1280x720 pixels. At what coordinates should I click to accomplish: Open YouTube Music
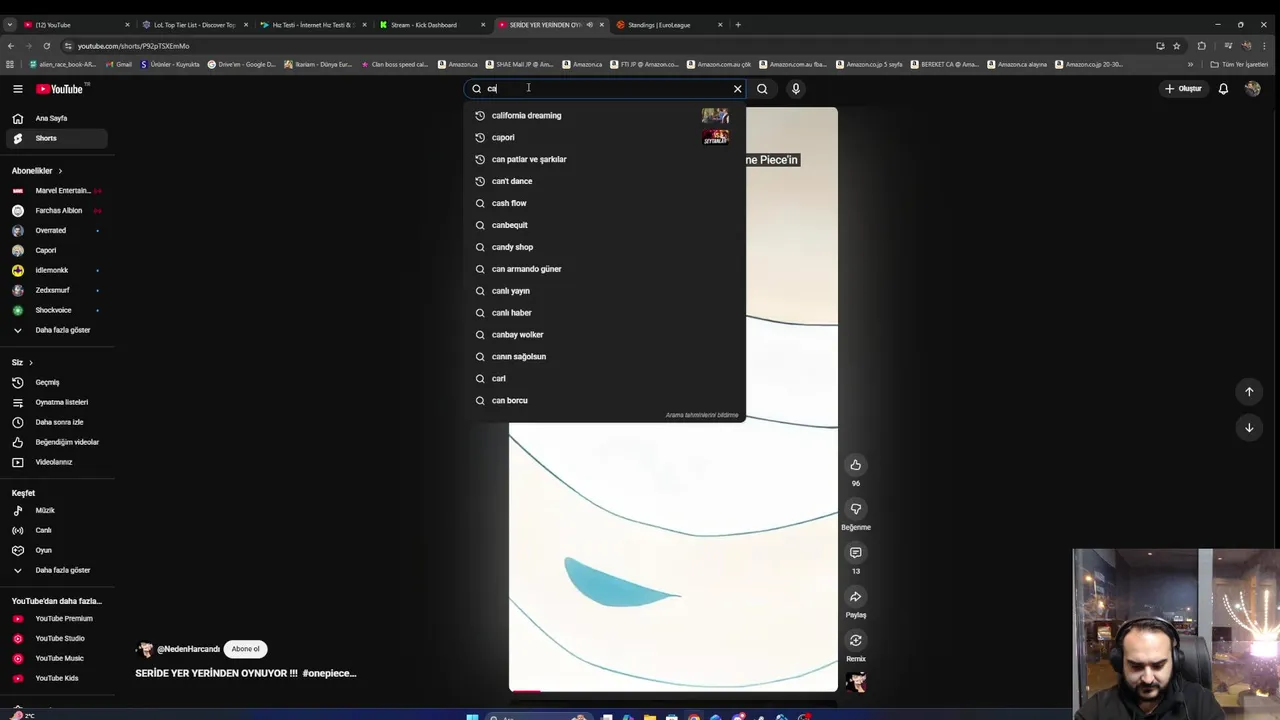coord(57,658)
